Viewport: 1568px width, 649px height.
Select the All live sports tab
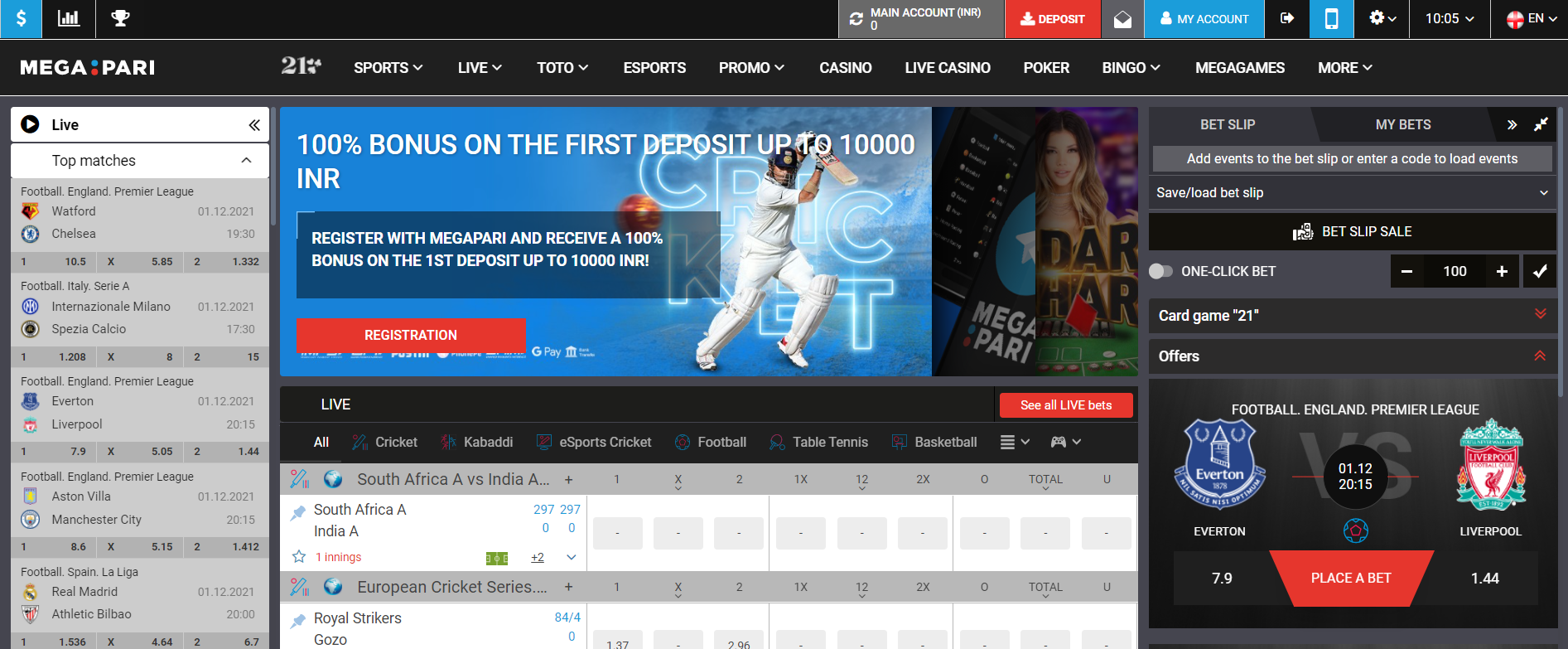321,443
